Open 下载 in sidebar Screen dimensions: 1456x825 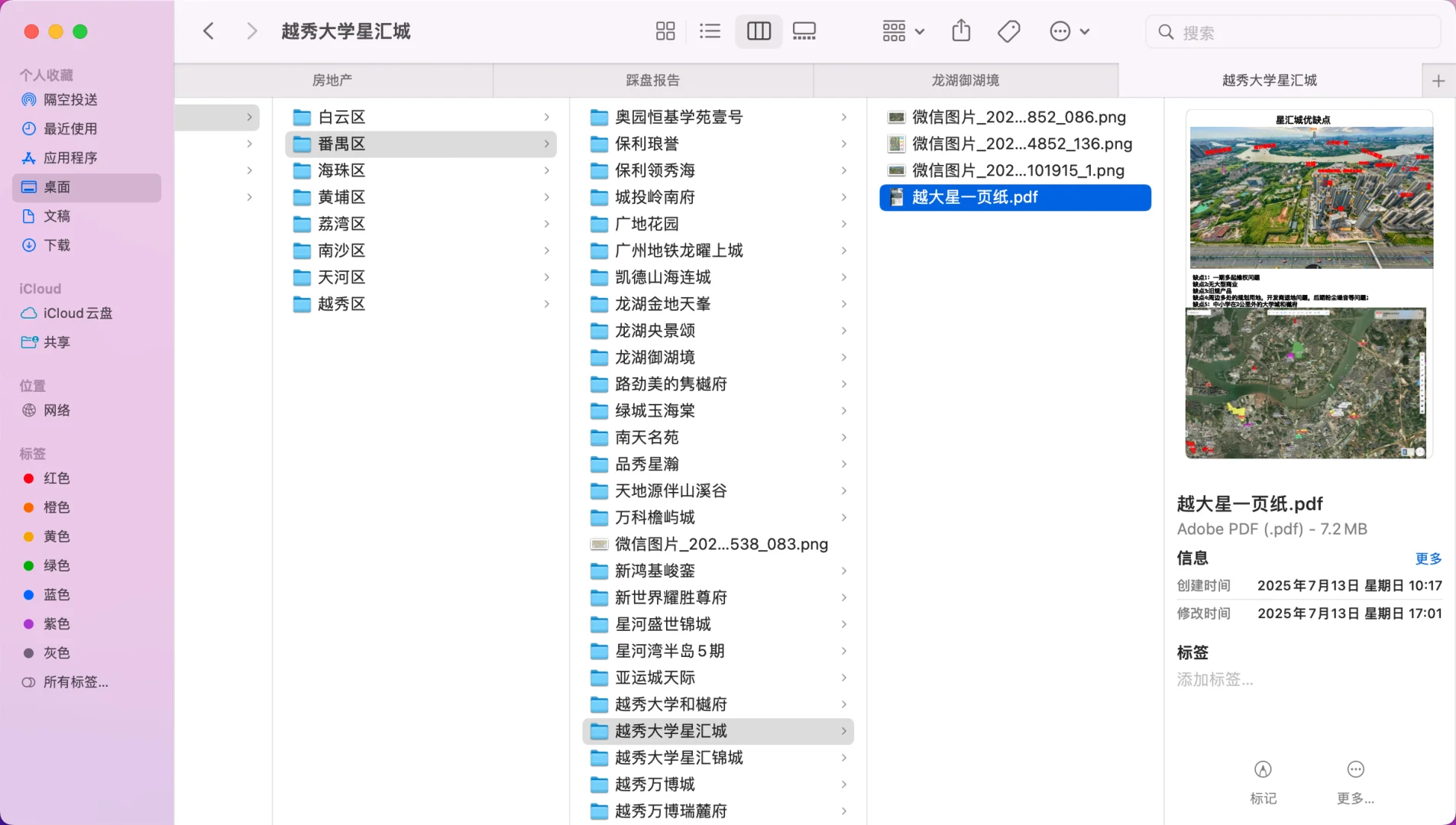pos(86,245)
